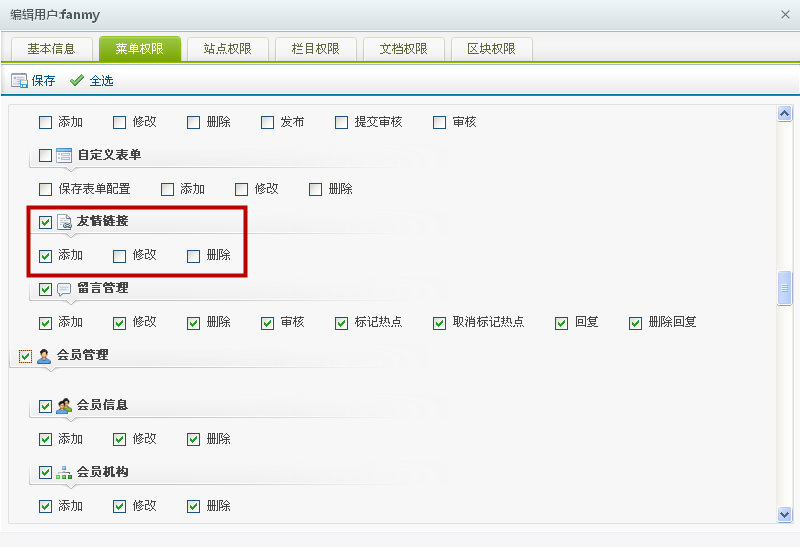The height and width of the screenshot is (547, 800).
Task: Click the 自定义表单 form icon
Action: point(64,155)
